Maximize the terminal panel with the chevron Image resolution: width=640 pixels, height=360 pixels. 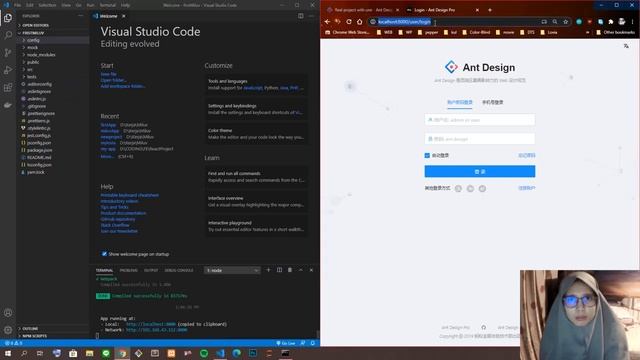pyautogui.click(x=300, y=270)
